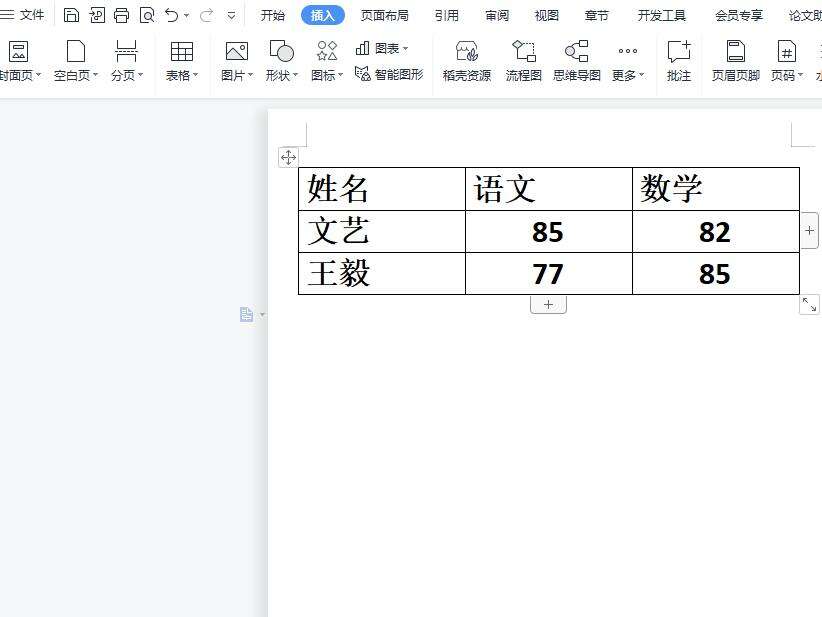This screenshot has height=617, width=822.
Task: Click the table move handle icon
Action: coord(288,157)
